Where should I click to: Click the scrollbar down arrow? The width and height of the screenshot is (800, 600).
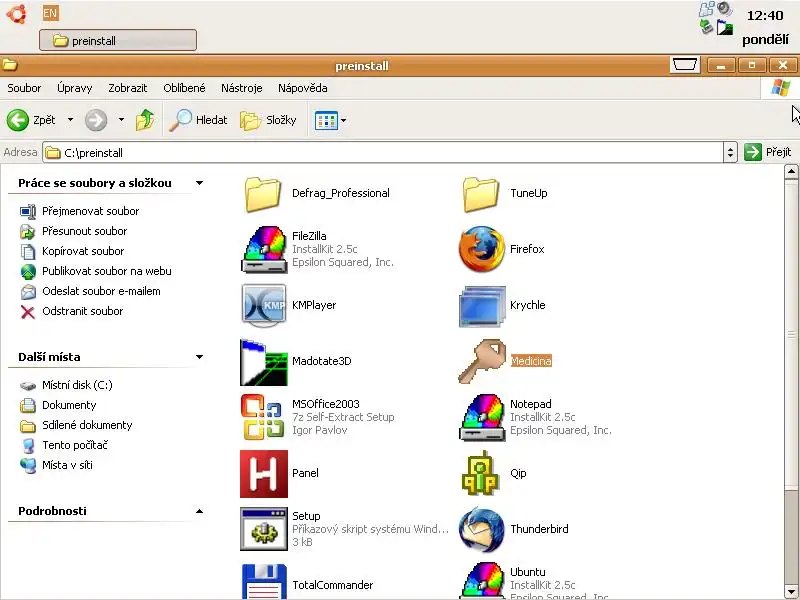click(791, 590)
